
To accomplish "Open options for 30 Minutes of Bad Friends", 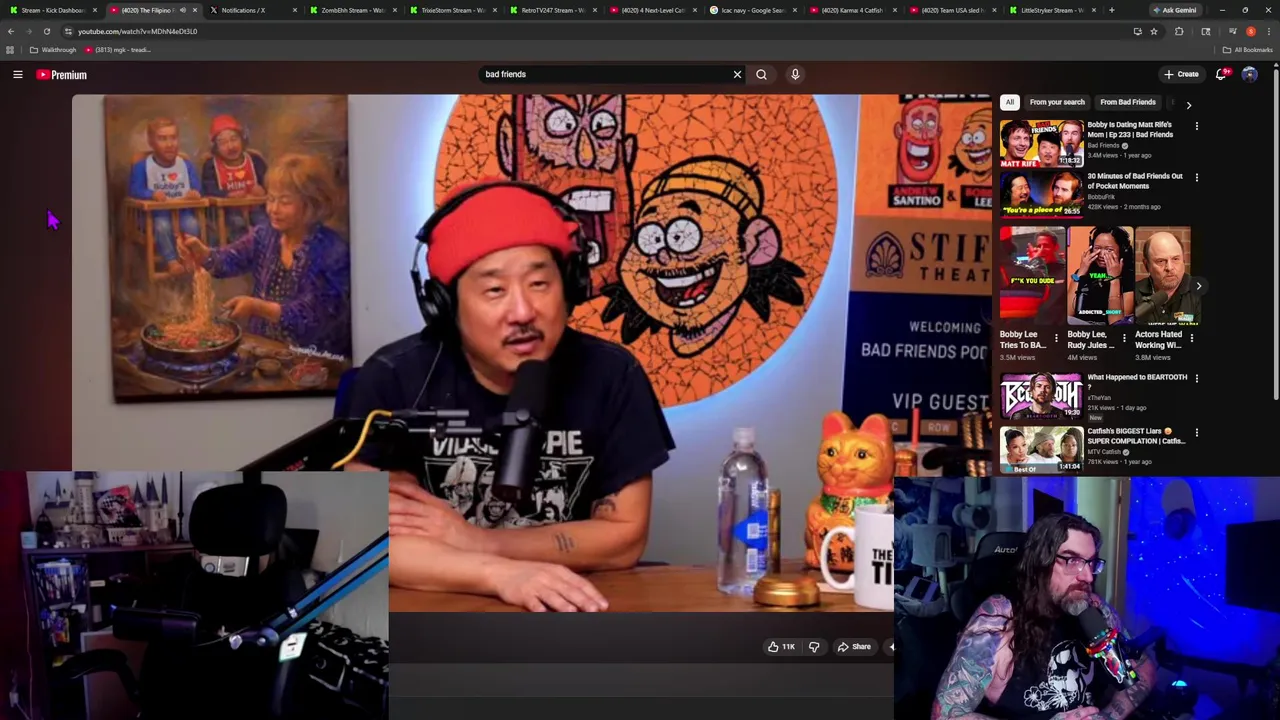I will [1196, 178].
